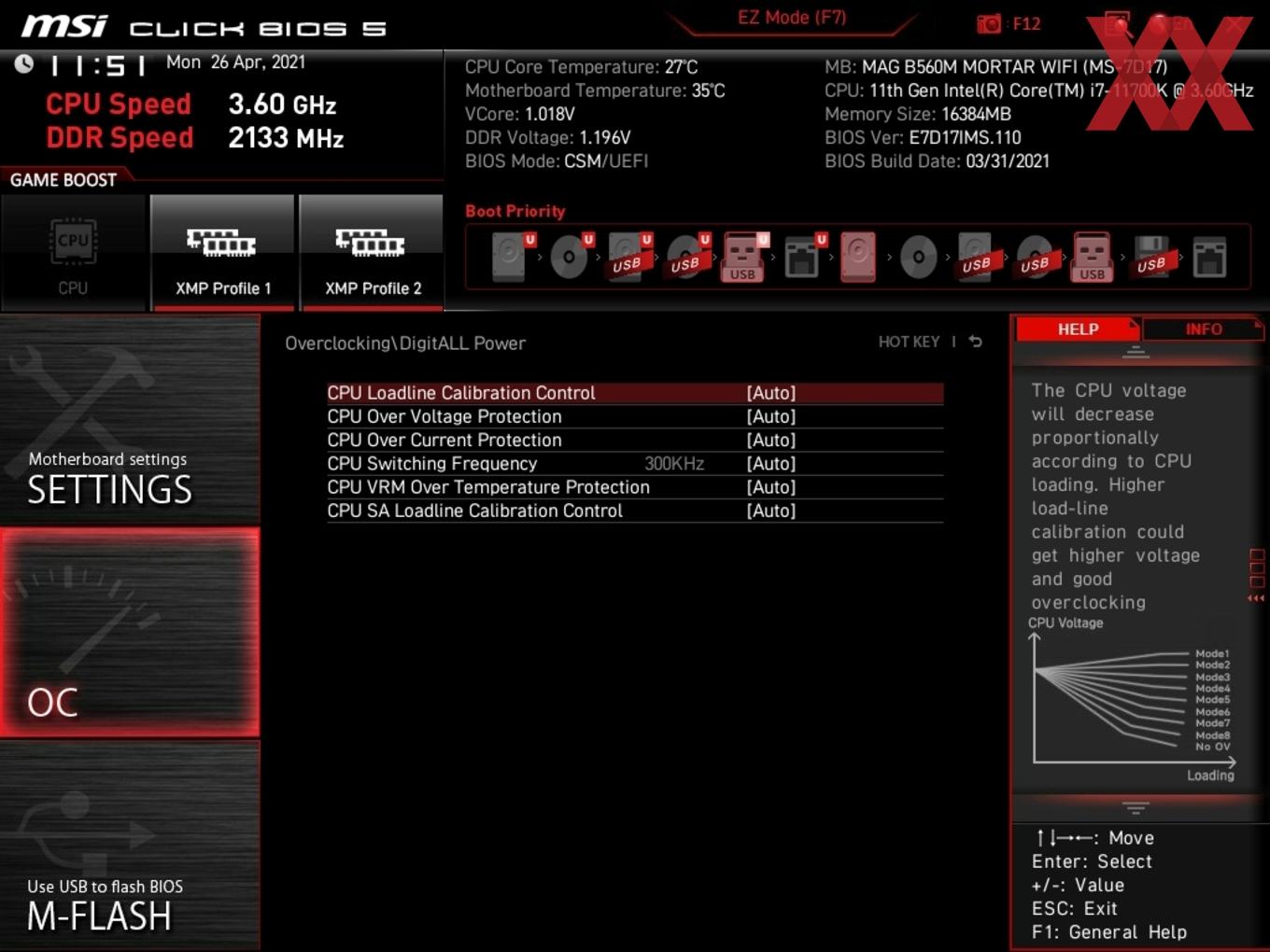Select the highlighted legacy hard disk boot icon
This screenshot has width=1270, height=952.
858,257
